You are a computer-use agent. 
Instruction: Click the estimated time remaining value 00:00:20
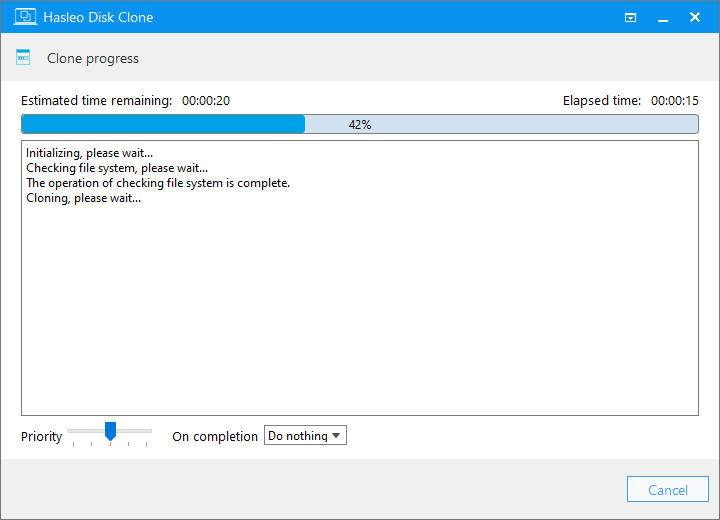coord(206,101)
